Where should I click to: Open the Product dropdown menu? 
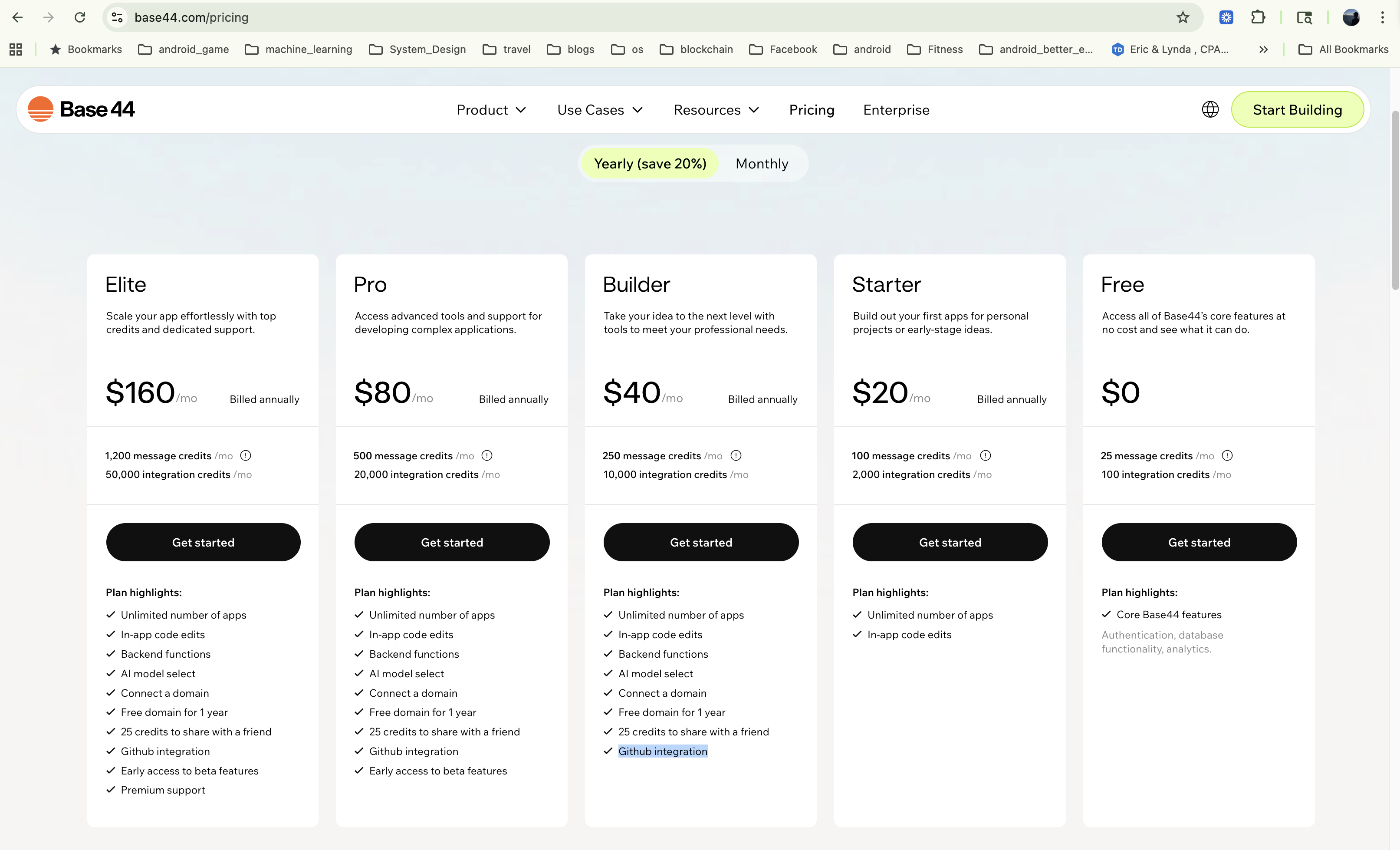click(x=491, y=109)
